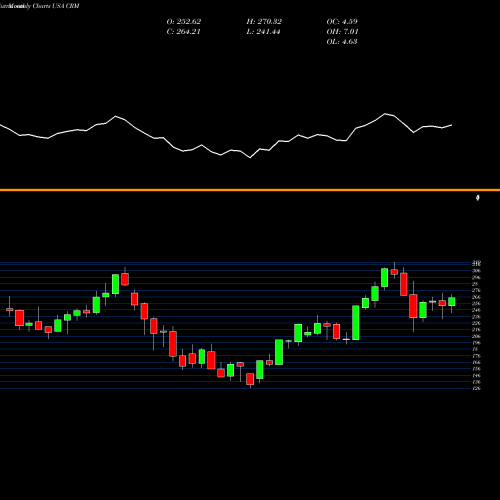Click the orange horizontal indicator line
This screenshot has height=500, width=500.
250,190
